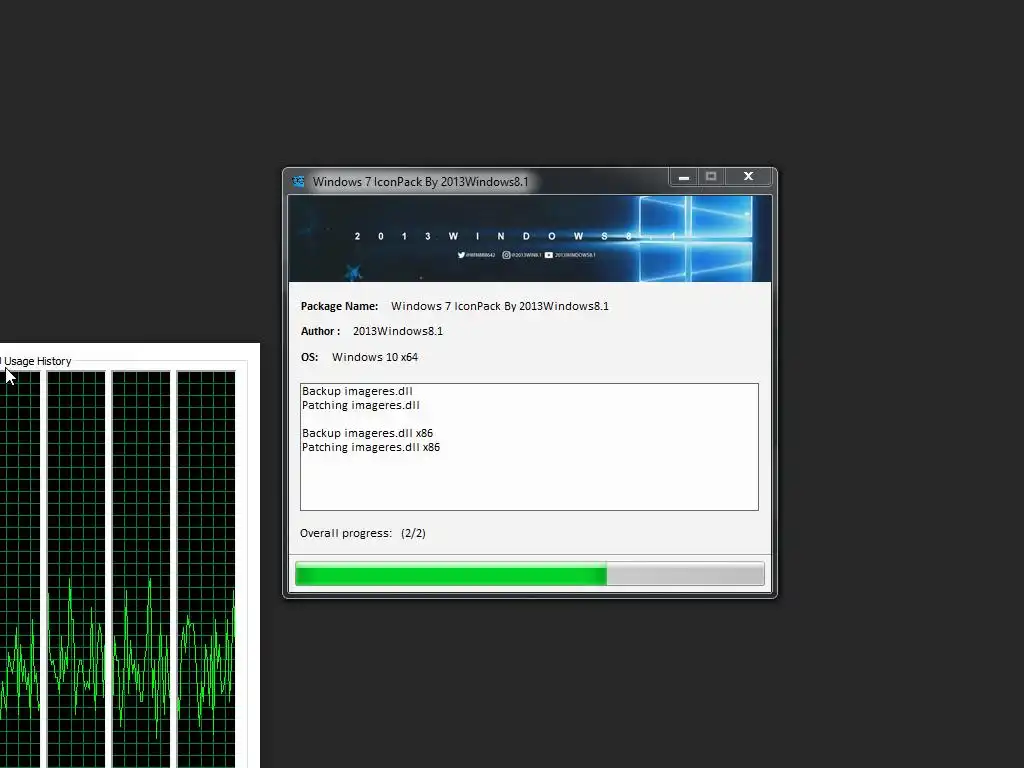Click the Author label
The image size is (1024, 768).
320,331
